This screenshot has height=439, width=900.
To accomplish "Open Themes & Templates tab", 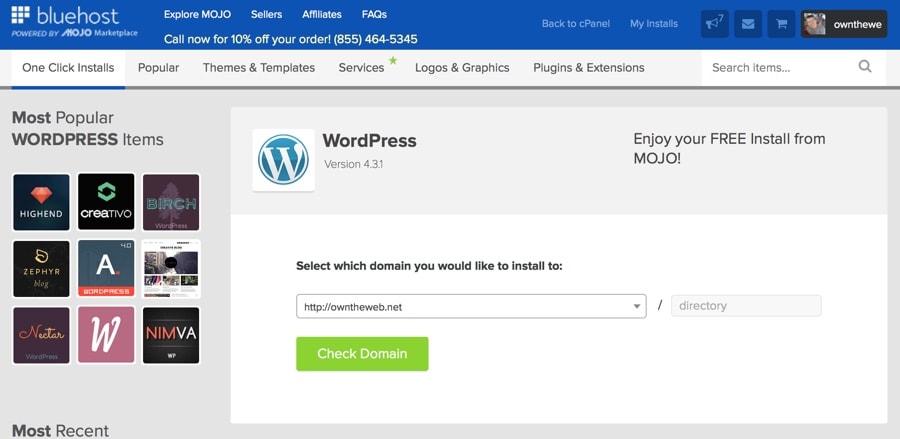I will 259,68.
